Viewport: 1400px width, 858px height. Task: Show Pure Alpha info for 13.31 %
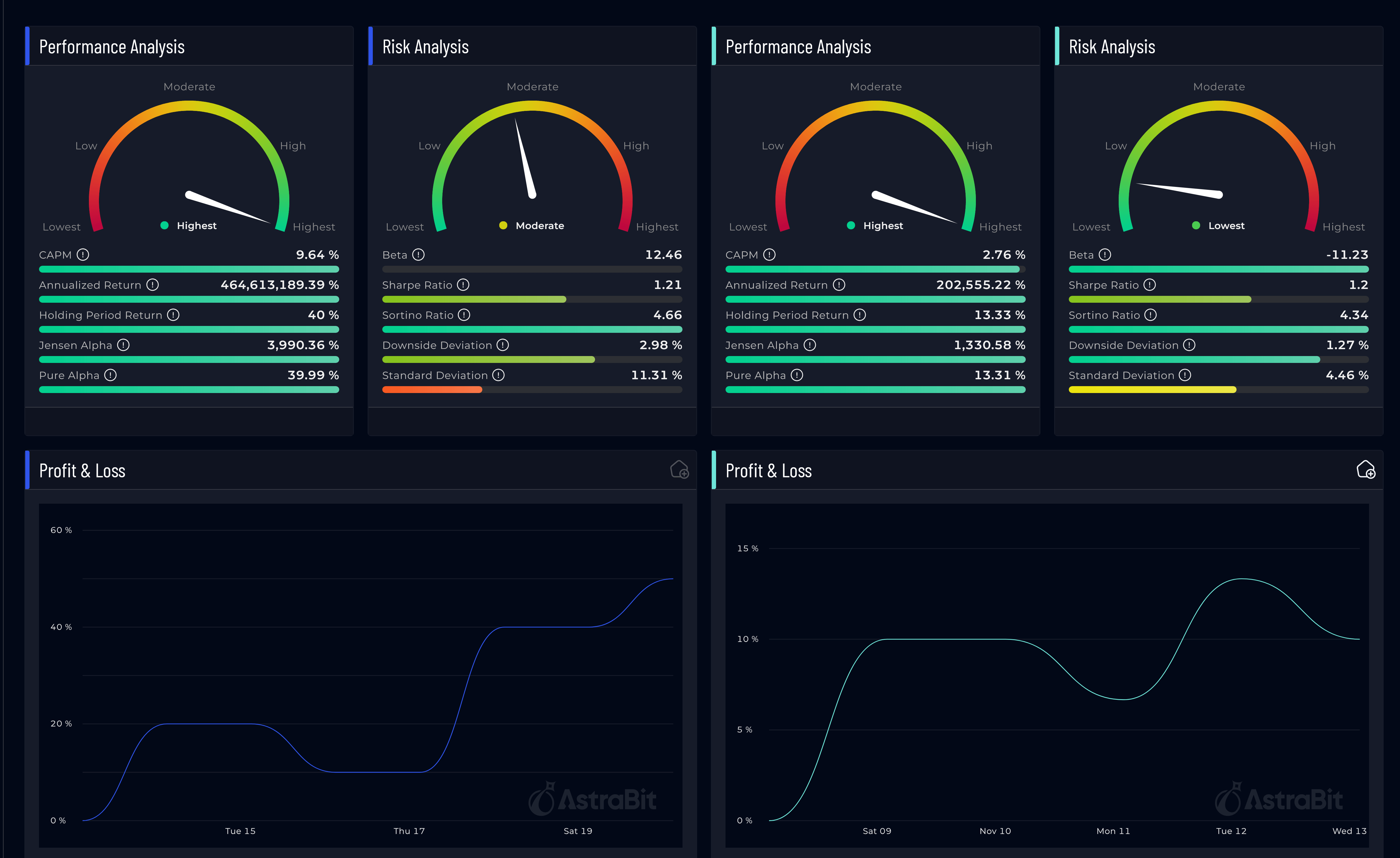797,375
